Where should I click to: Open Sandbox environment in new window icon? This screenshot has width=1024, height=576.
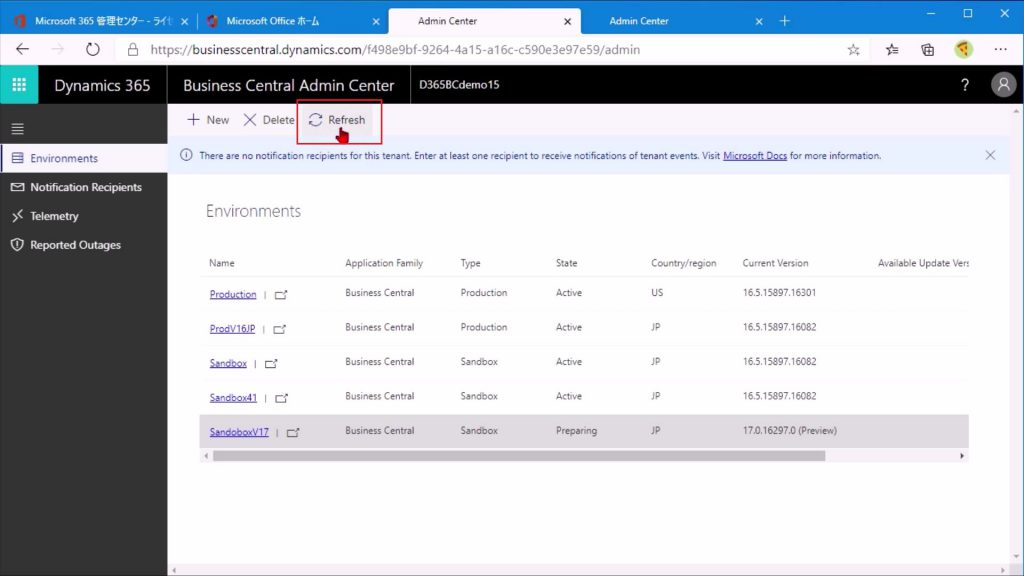click(271, 364)
